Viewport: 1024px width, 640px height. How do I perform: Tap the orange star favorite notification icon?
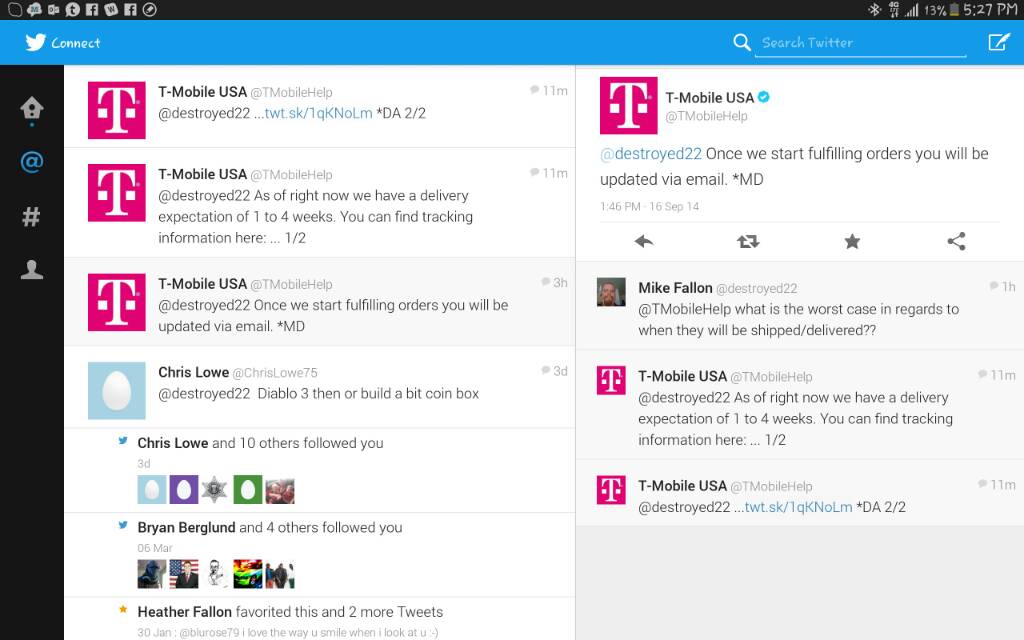point(123,609)
